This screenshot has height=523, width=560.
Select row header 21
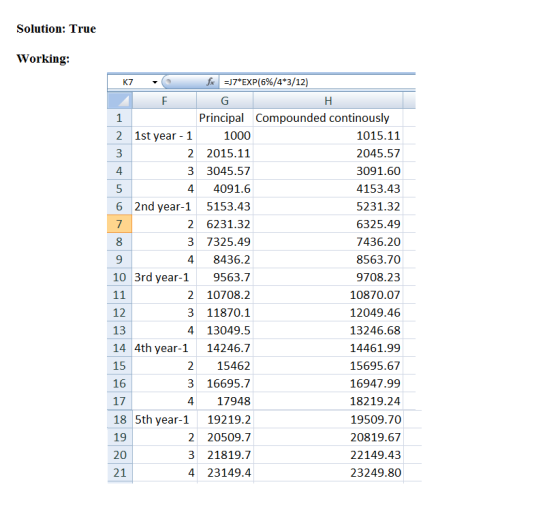pyautogui.click(x=120, y=473)
